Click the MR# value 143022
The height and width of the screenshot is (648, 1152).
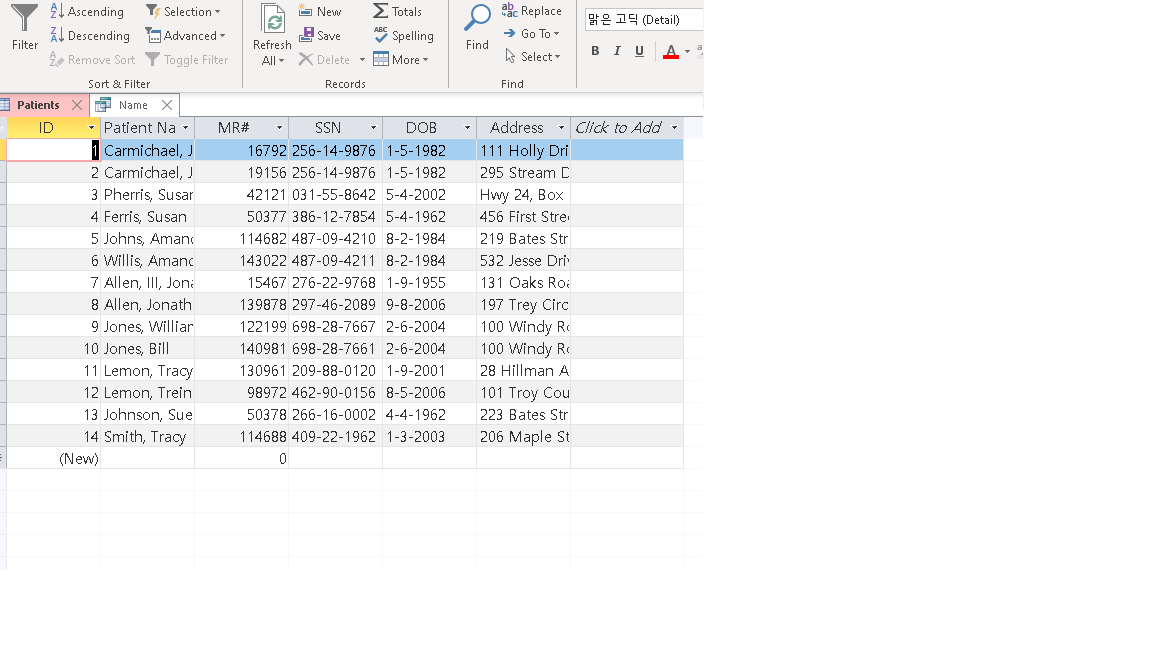coord(242,261)
